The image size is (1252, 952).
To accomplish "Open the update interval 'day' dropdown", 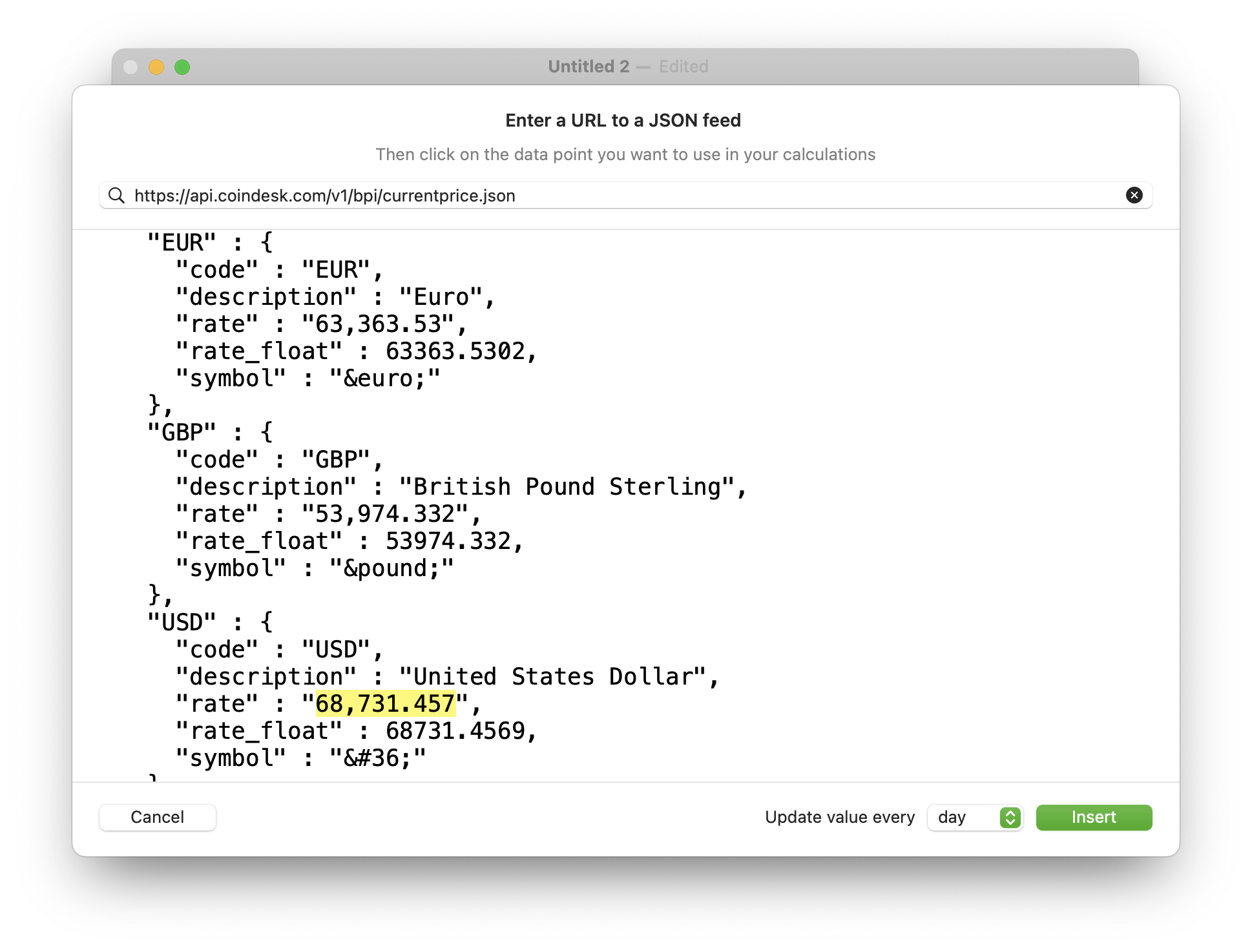I will click(x=975, y=817).
